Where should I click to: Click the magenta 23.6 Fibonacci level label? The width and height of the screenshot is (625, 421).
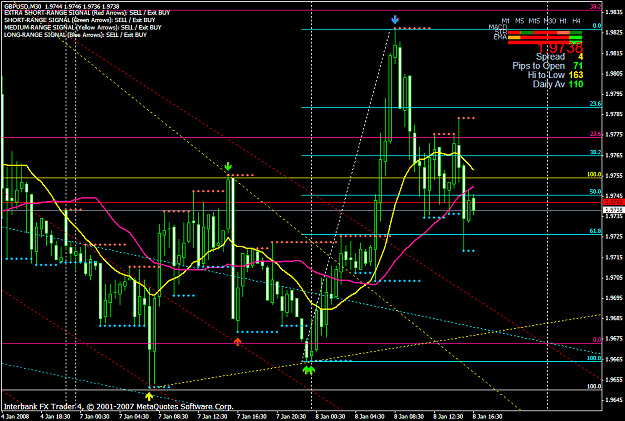(596, 134)
